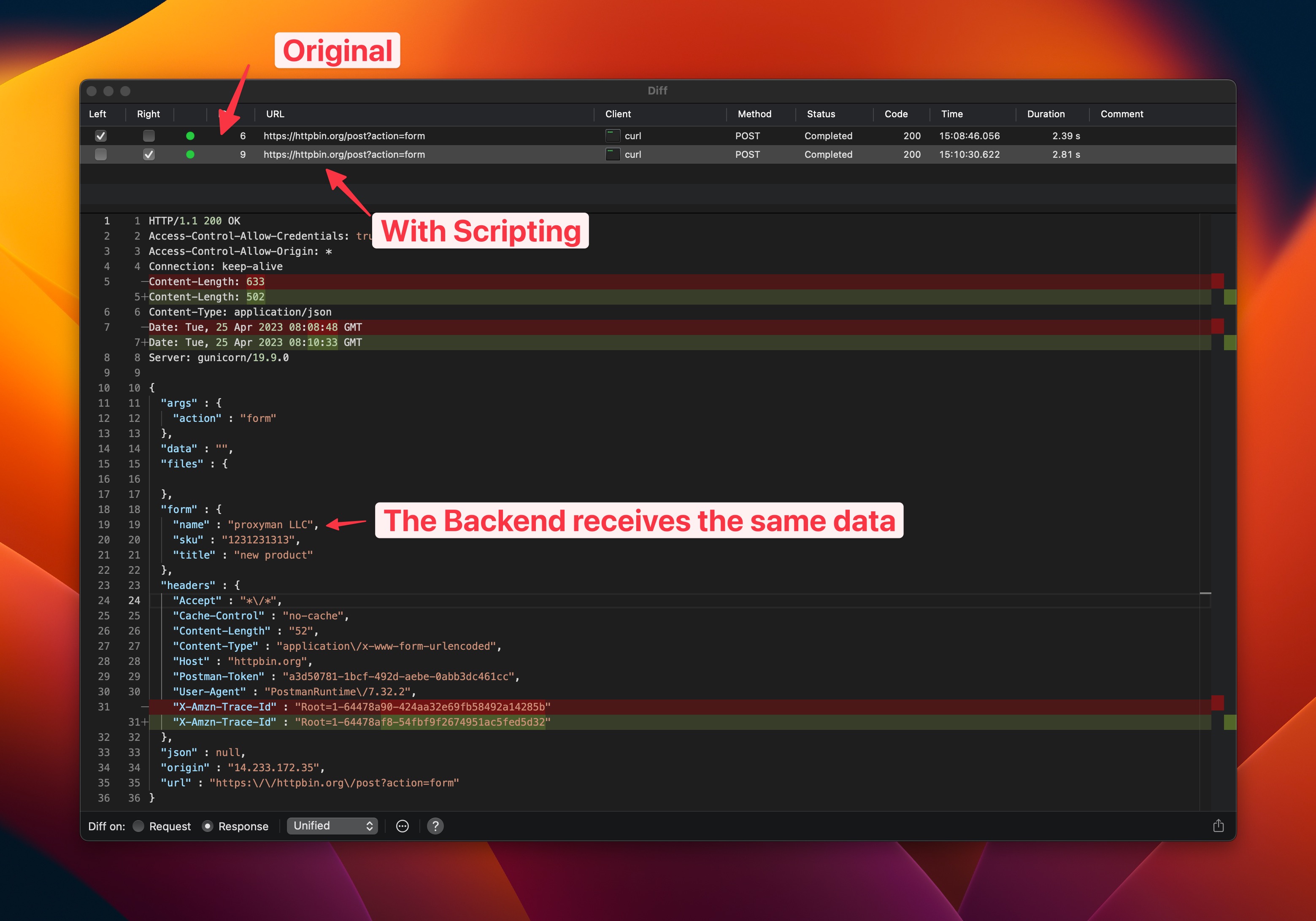Enable the Left checkbox on request 9
1316x921 pixels.
[100, 154]
